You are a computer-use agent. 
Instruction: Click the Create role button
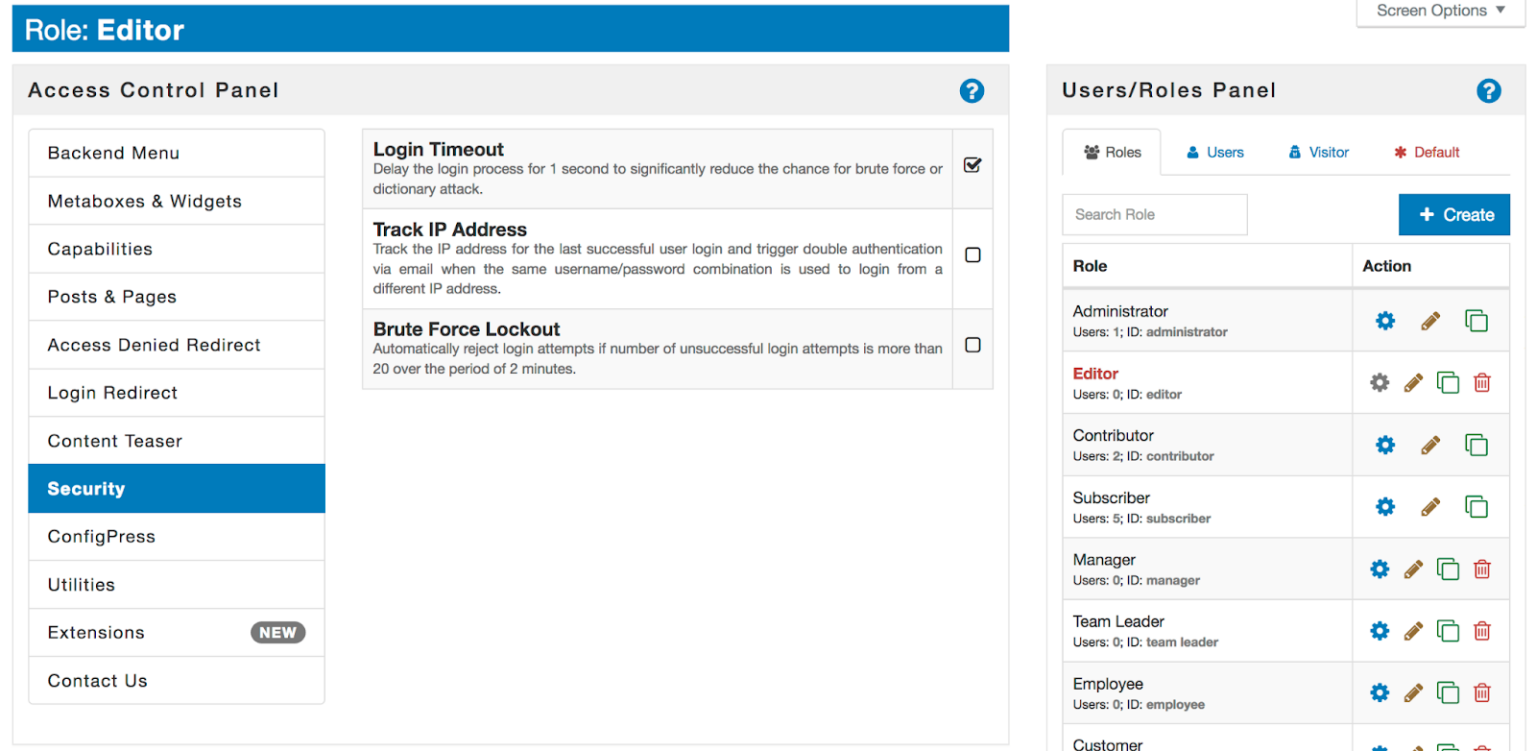coord(1454,215)
